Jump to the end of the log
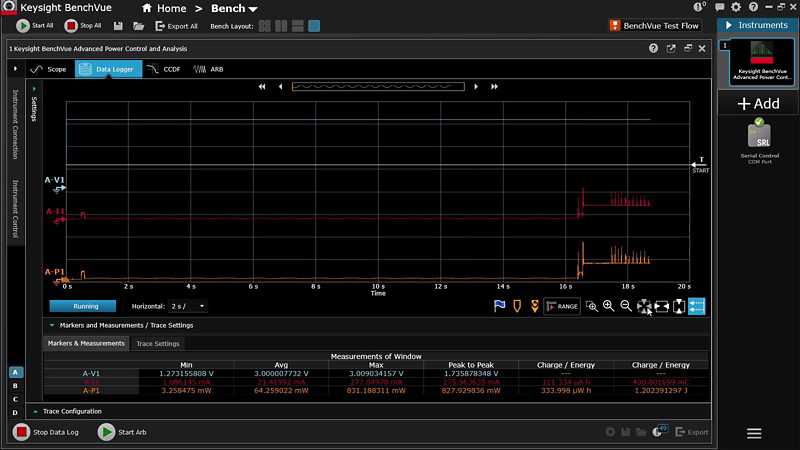The height and width of the screenshot is (450, 800). [x=494, y=87]
